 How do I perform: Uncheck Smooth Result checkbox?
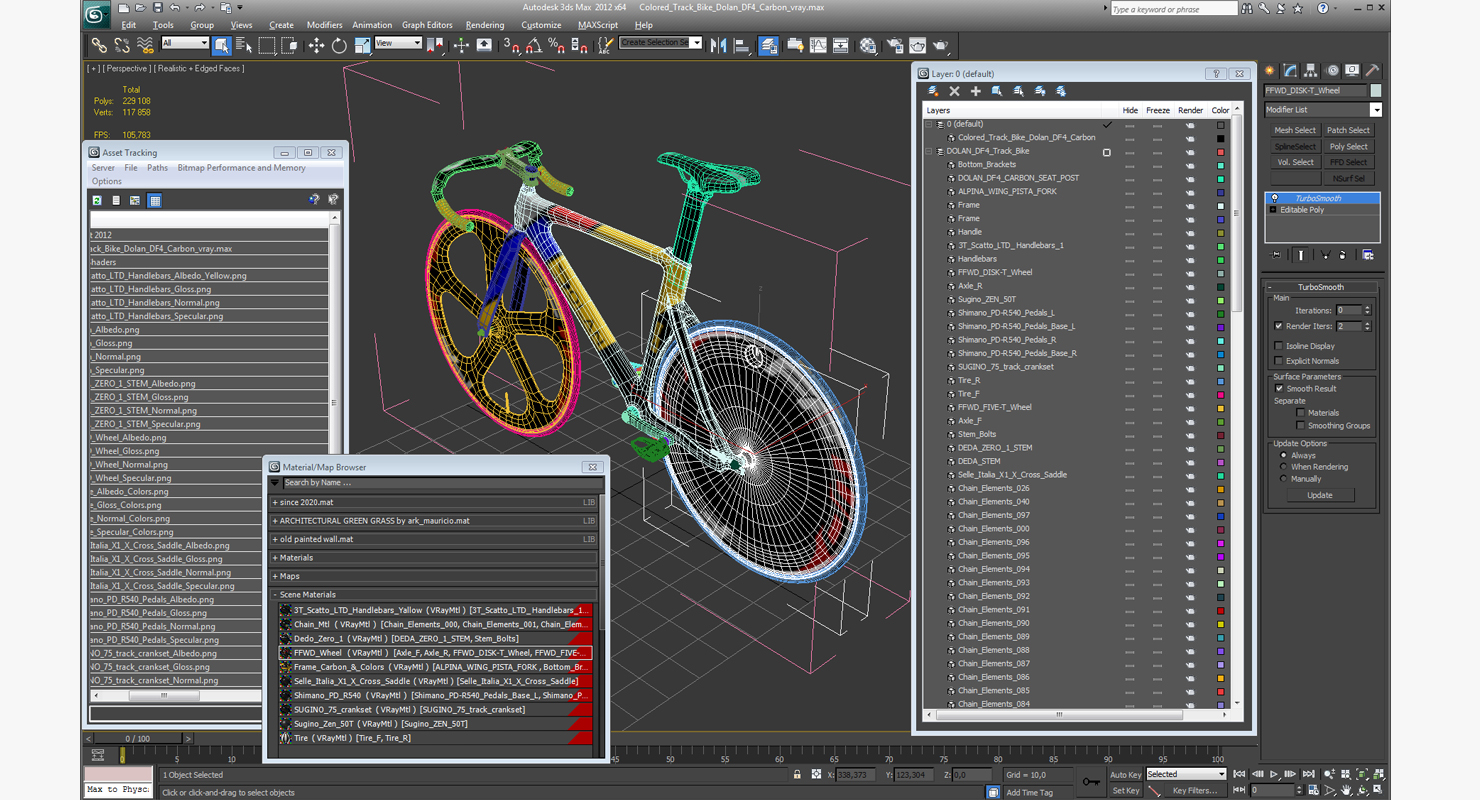coord(1279,389)
